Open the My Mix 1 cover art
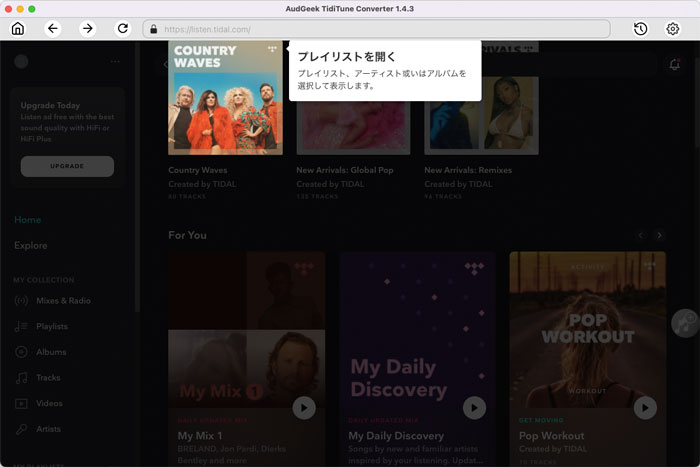 click(247, 329)
